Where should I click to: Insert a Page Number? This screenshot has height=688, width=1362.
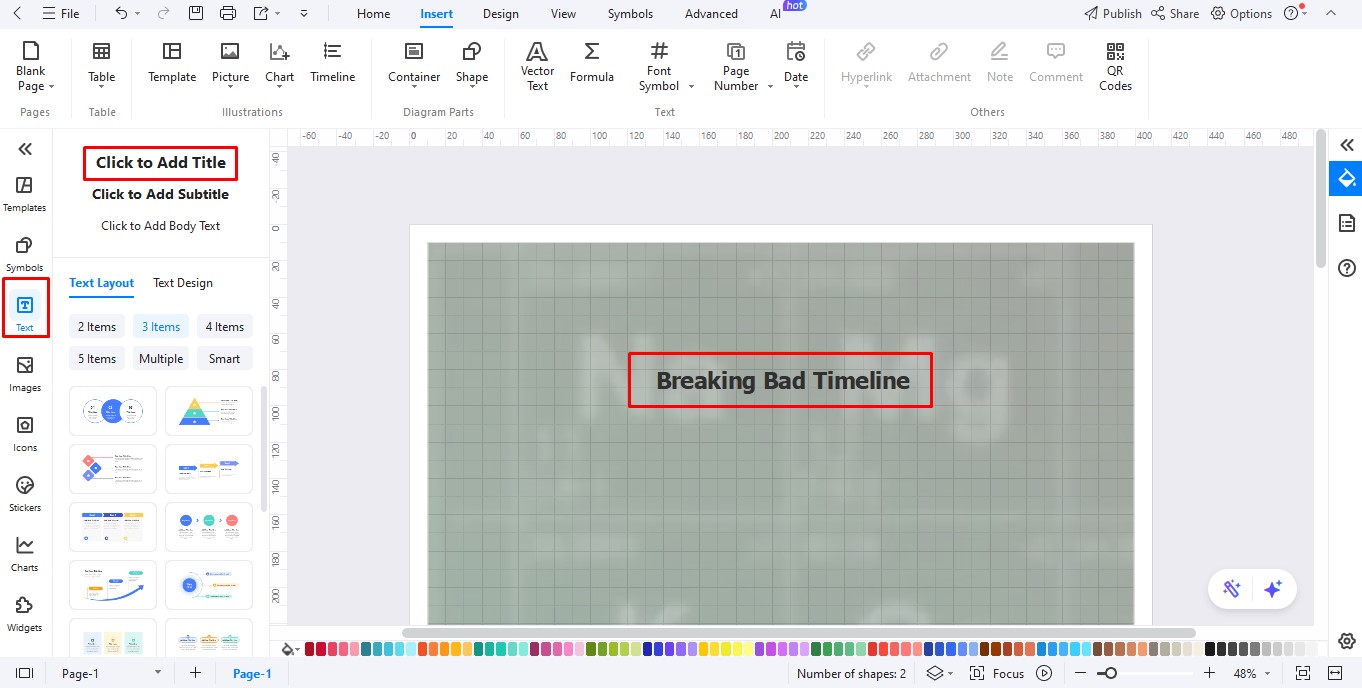tap(736, 66)
